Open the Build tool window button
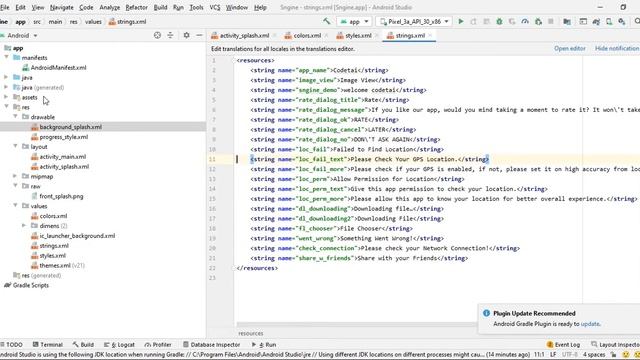Image resolution: width=640 pixels, height=360 pixels. [83, 344]
